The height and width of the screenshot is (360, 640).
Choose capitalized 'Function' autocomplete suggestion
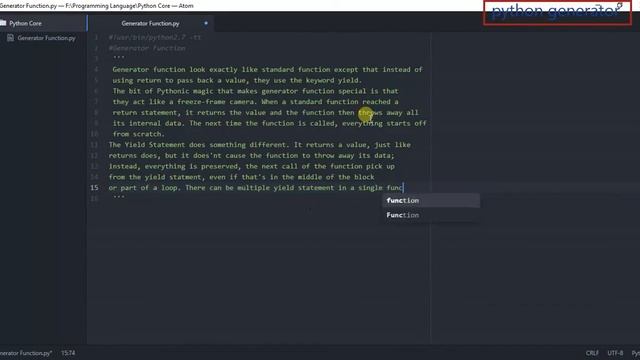431,215
